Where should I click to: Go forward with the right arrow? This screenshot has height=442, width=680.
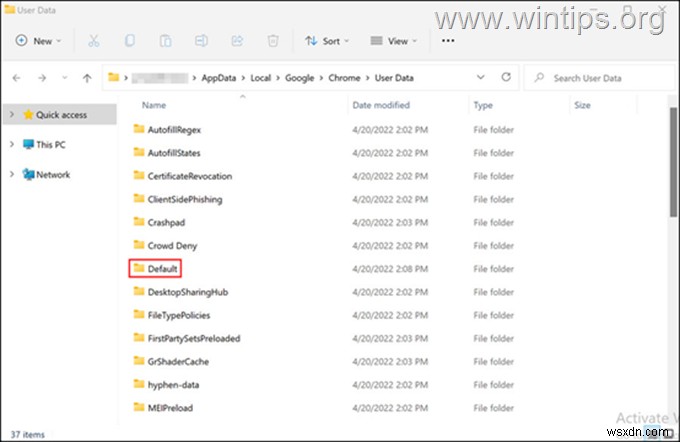click(x=42, y=78)
